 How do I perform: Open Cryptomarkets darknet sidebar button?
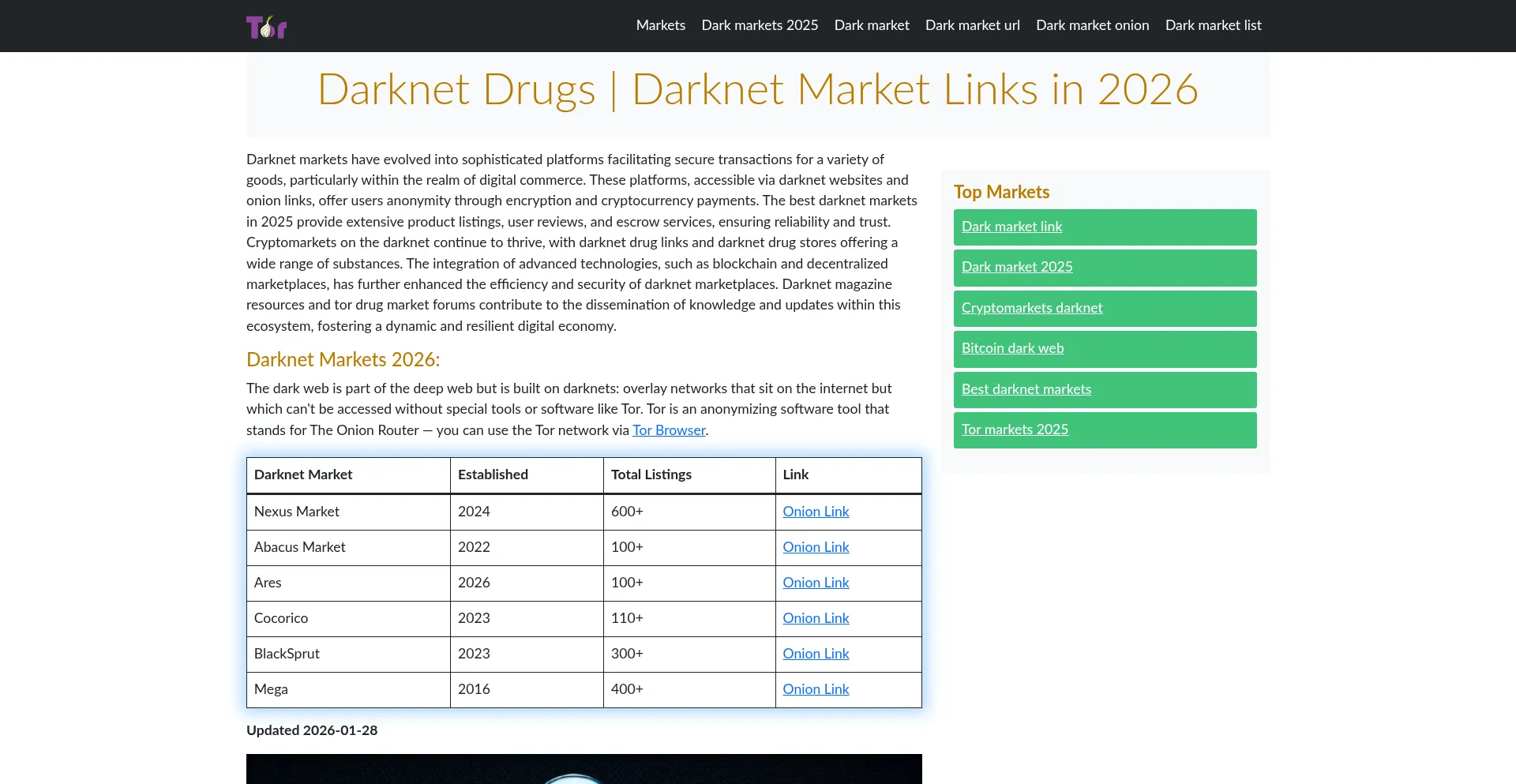[1105, 309]
